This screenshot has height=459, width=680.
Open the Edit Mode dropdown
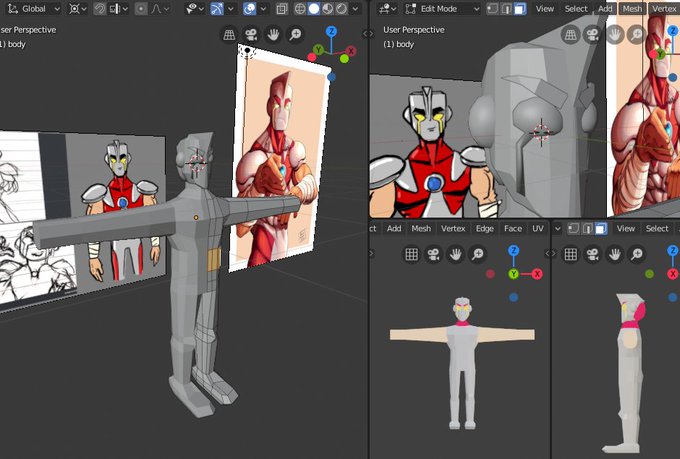441,9
